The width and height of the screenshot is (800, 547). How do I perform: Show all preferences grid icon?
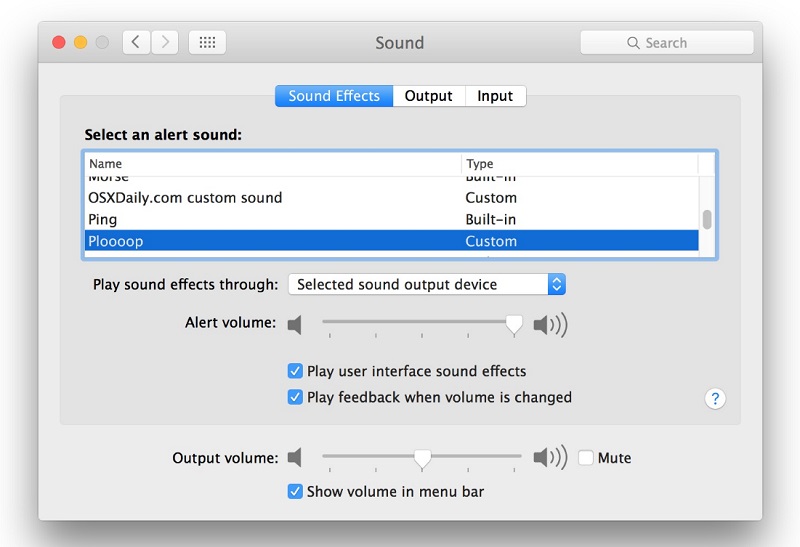click(x=207, y=42)
